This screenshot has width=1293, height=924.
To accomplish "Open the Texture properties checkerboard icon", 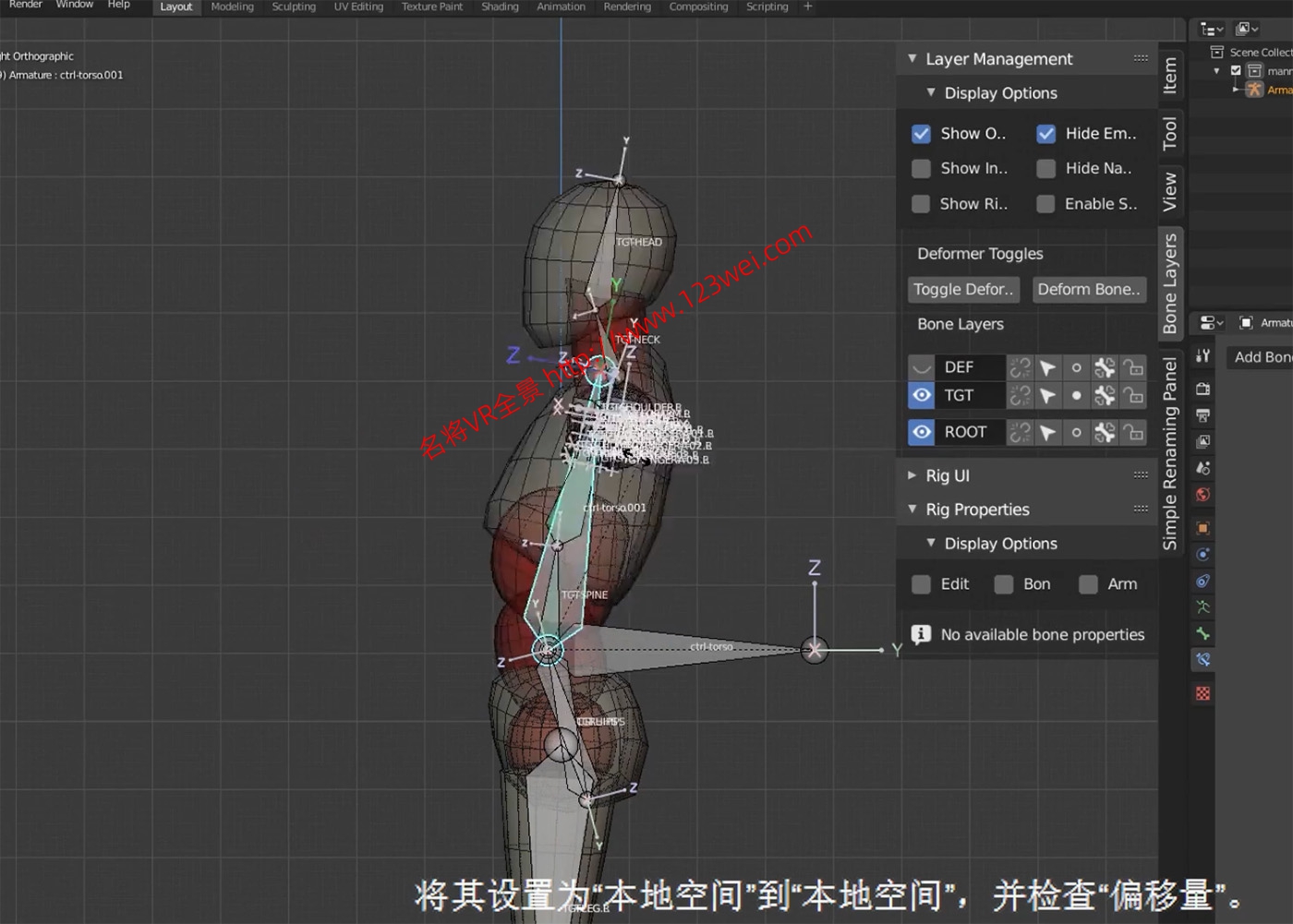I will pyautogui.click(x=1202, y=691).
